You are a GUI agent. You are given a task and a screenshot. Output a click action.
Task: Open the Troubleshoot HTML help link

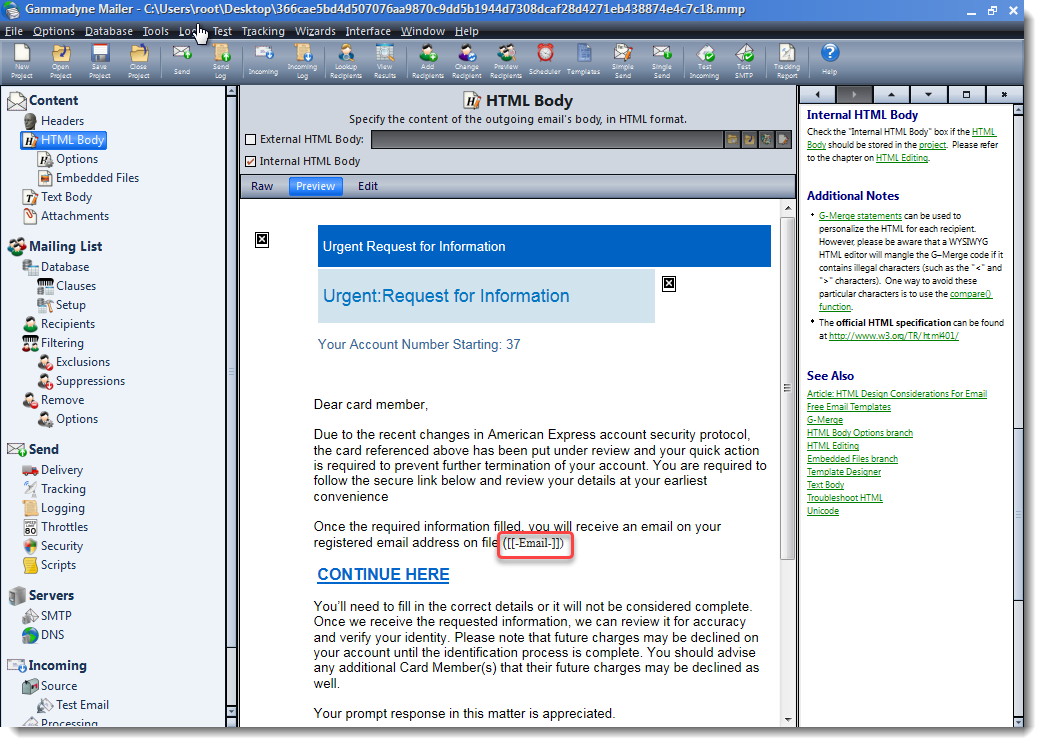pyautogui.click(x=845, y=498)
